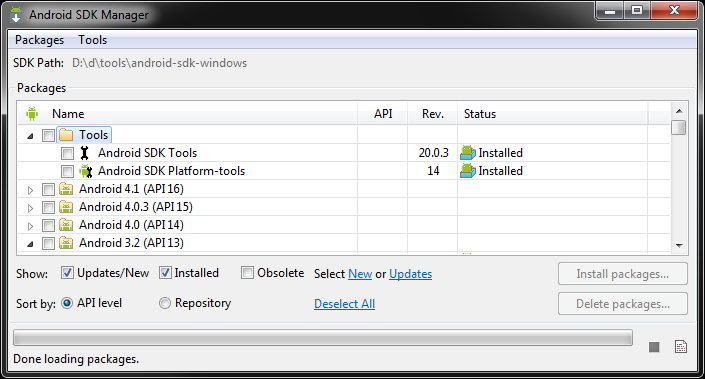Screen dimensions: 705x379
Task: Select the Android 4.0.3 (API 15) row label
Action: (x=136, y=207)
